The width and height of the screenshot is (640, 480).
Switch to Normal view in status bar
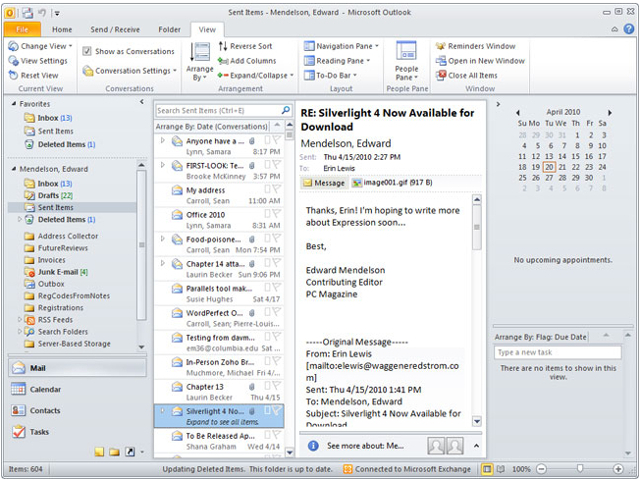pos(487,469)
